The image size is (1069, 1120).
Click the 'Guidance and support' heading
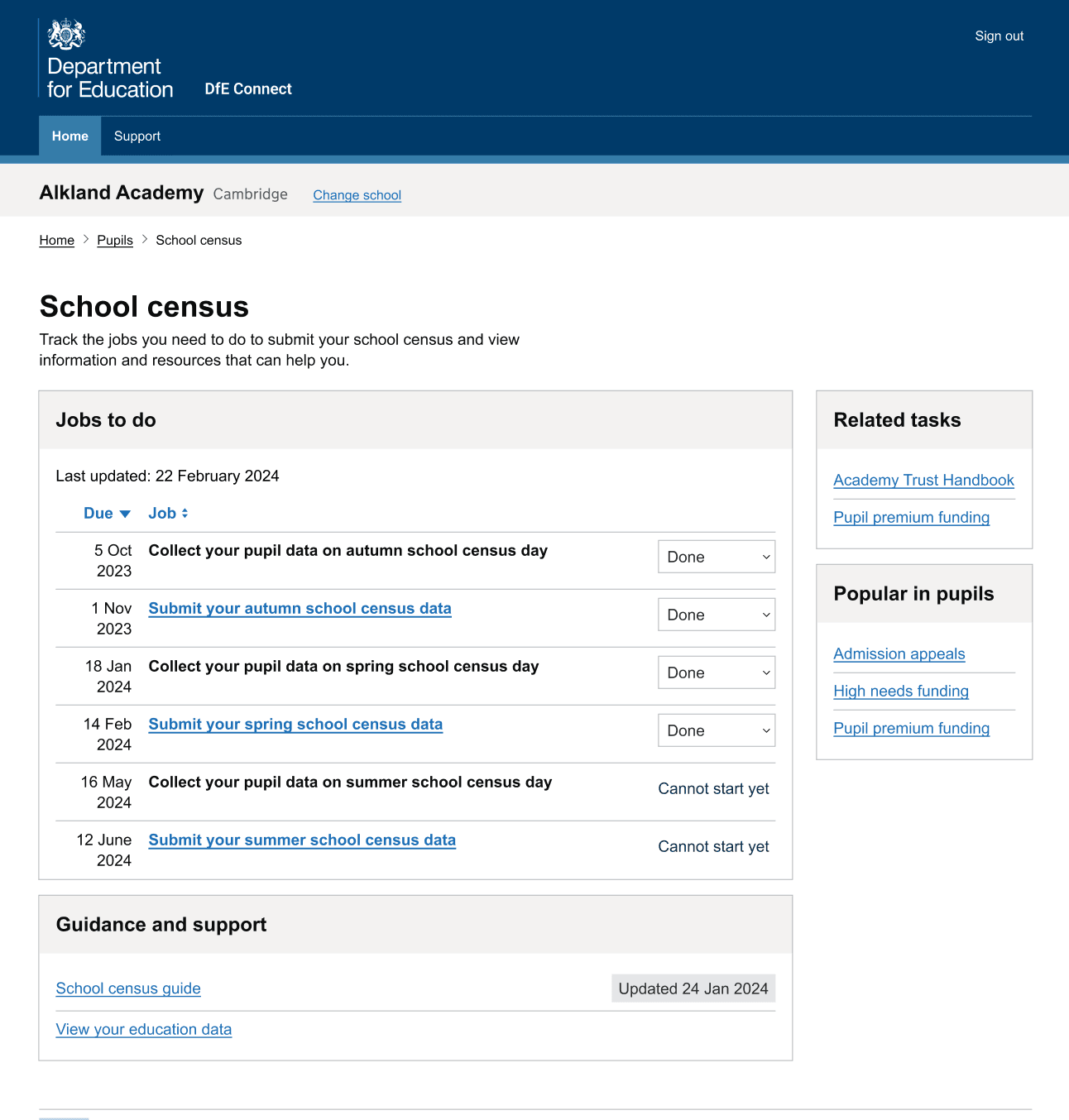pos(161,925)
